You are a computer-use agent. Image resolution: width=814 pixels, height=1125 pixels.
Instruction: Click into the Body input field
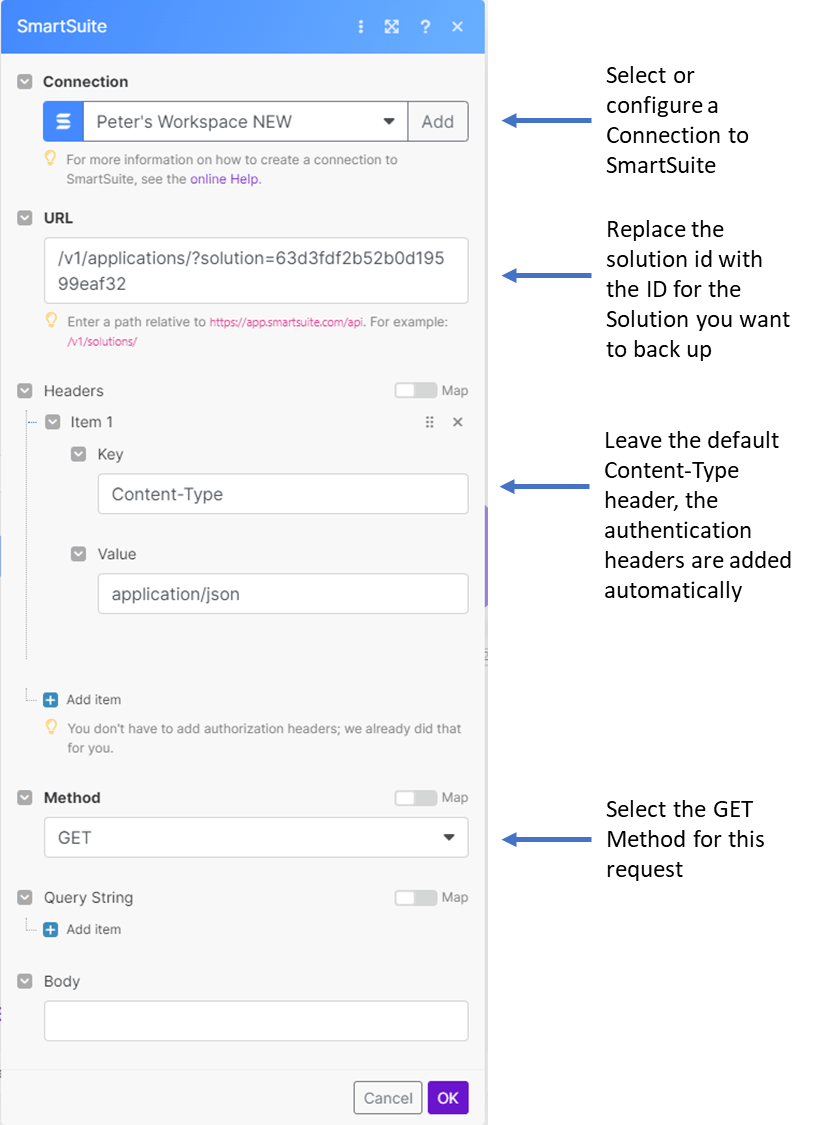pos(256,1021)
